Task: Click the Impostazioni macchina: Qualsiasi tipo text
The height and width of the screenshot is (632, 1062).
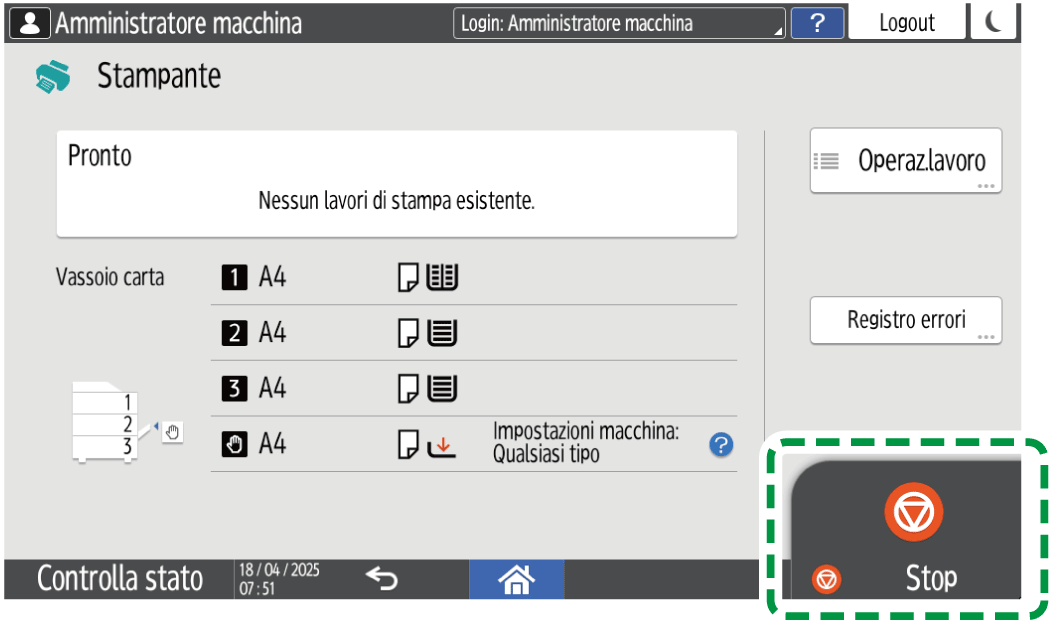Action: click(x=586, y=442)
